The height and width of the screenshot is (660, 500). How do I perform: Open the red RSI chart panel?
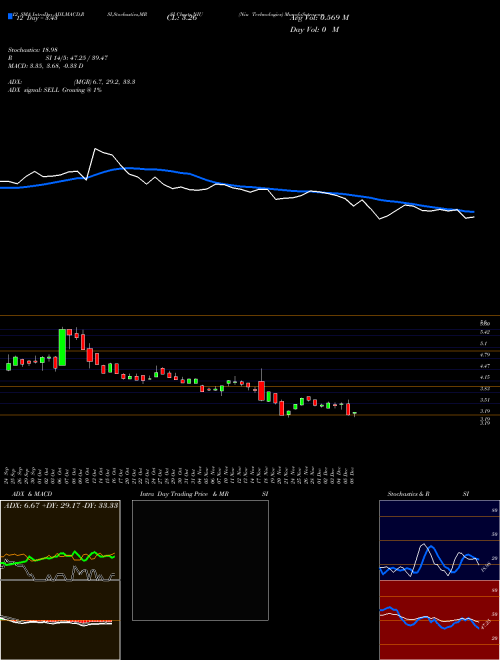439,620
